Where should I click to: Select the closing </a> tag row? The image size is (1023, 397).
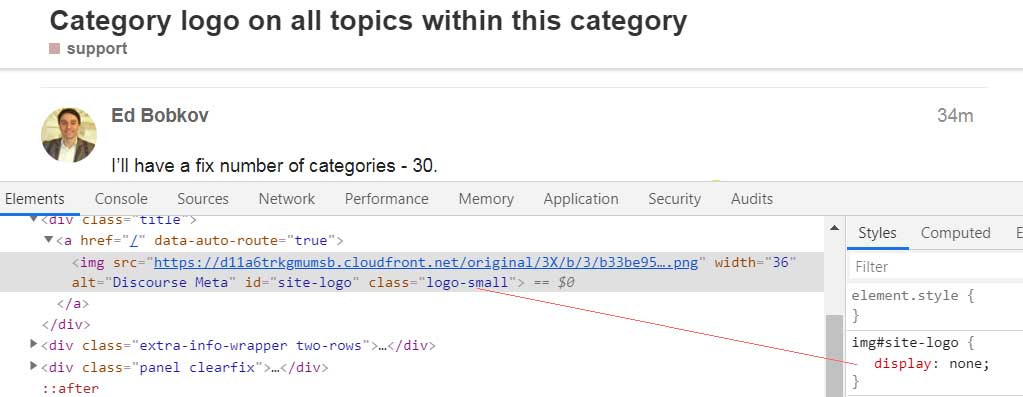[73, 304]
